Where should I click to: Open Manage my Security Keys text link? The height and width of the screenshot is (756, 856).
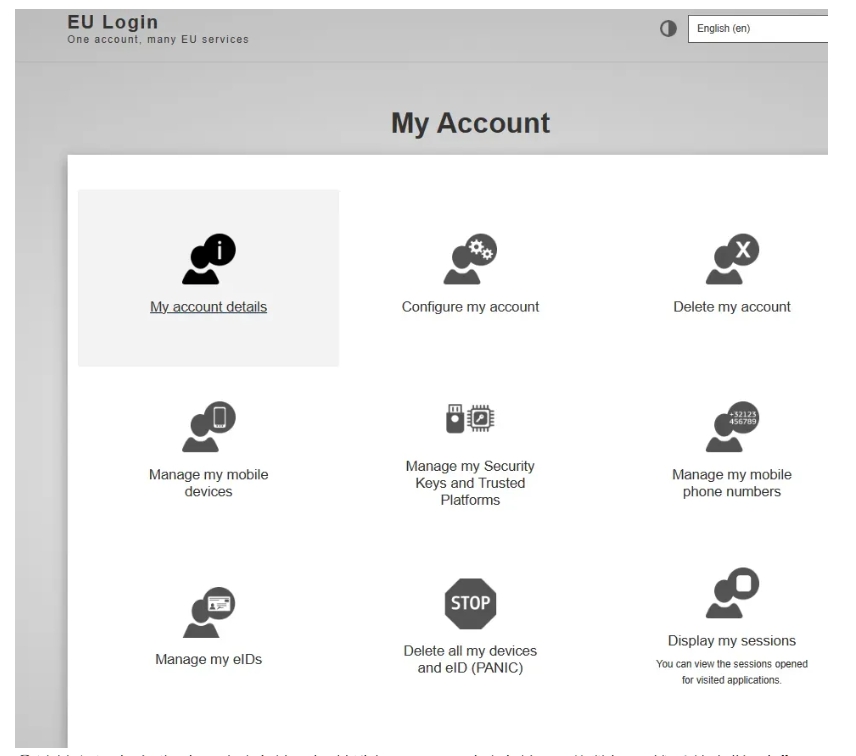tap(470, 483)
